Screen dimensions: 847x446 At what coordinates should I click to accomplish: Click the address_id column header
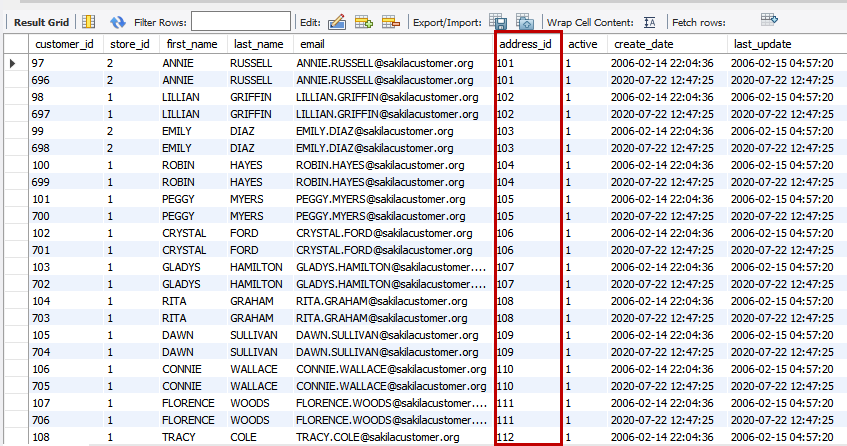(x=525, y=44)
